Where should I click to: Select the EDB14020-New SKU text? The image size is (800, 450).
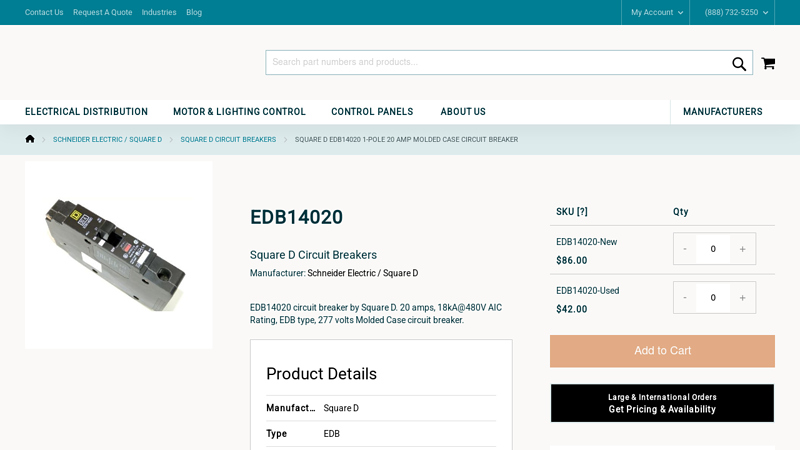(x=586, y=242)
